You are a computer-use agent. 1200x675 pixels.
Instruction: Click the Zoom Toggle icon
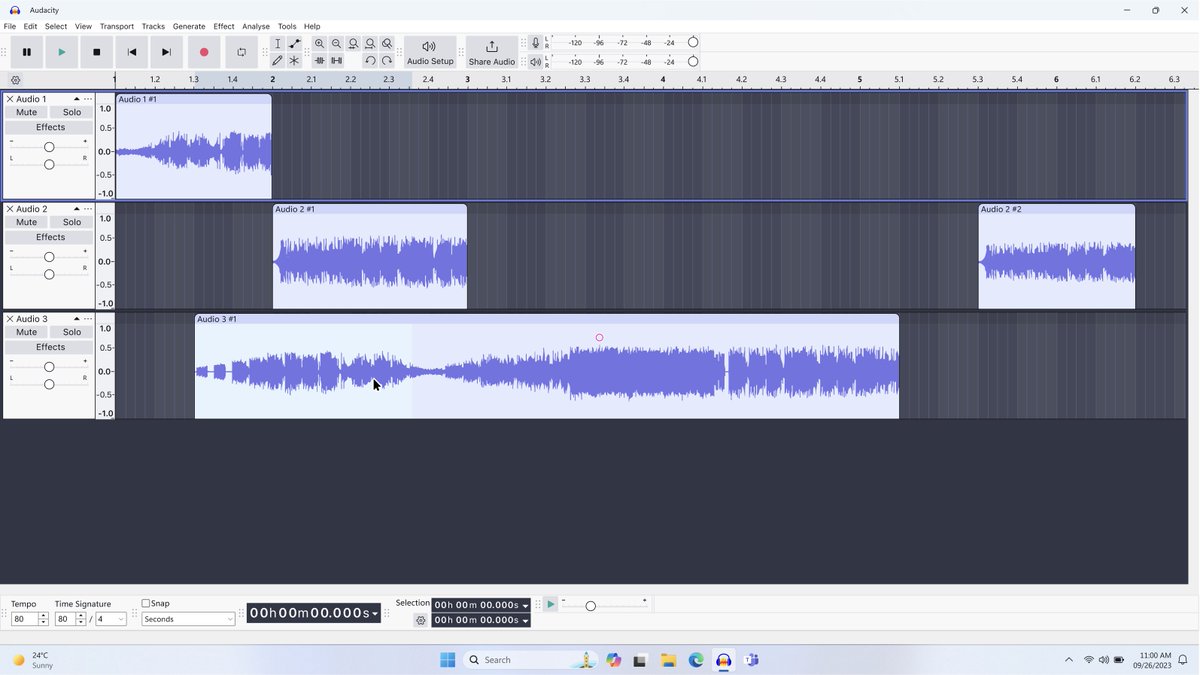coord(387,44)
